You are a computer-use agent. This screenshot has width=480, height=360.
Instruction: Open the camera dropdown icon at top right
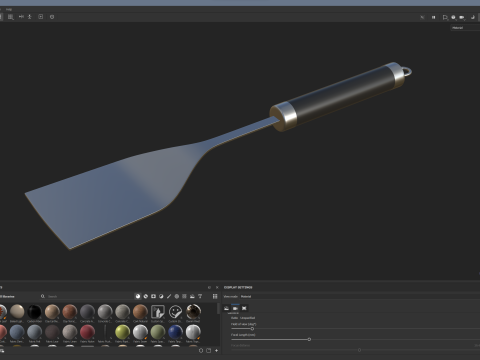[x=462, y=17]
